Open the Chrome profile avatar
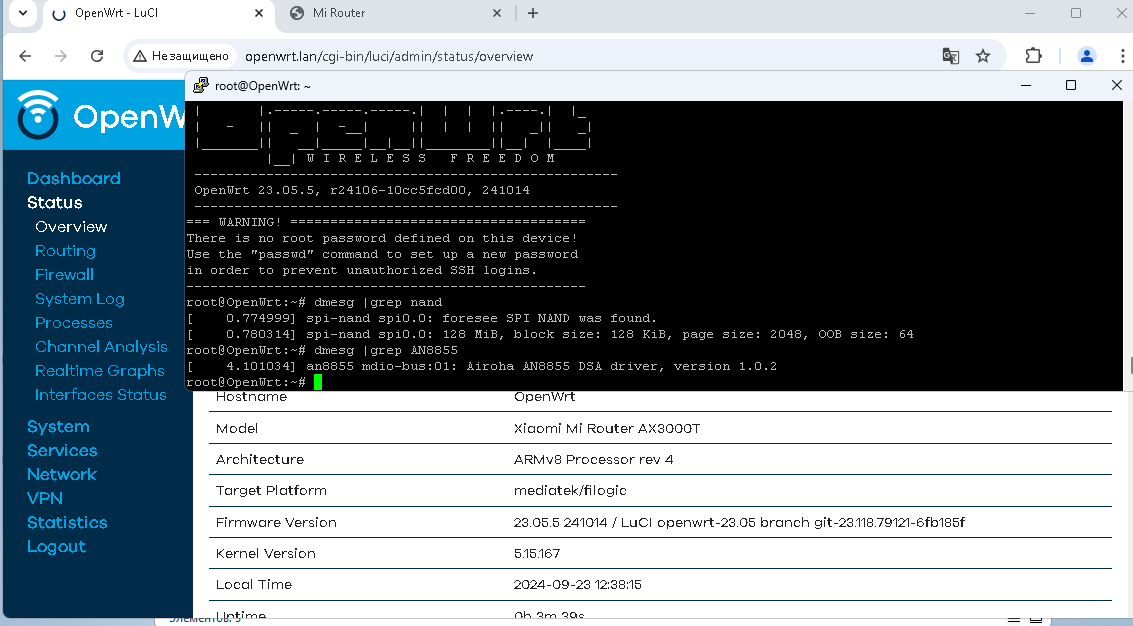 (x=1086, y=56)
